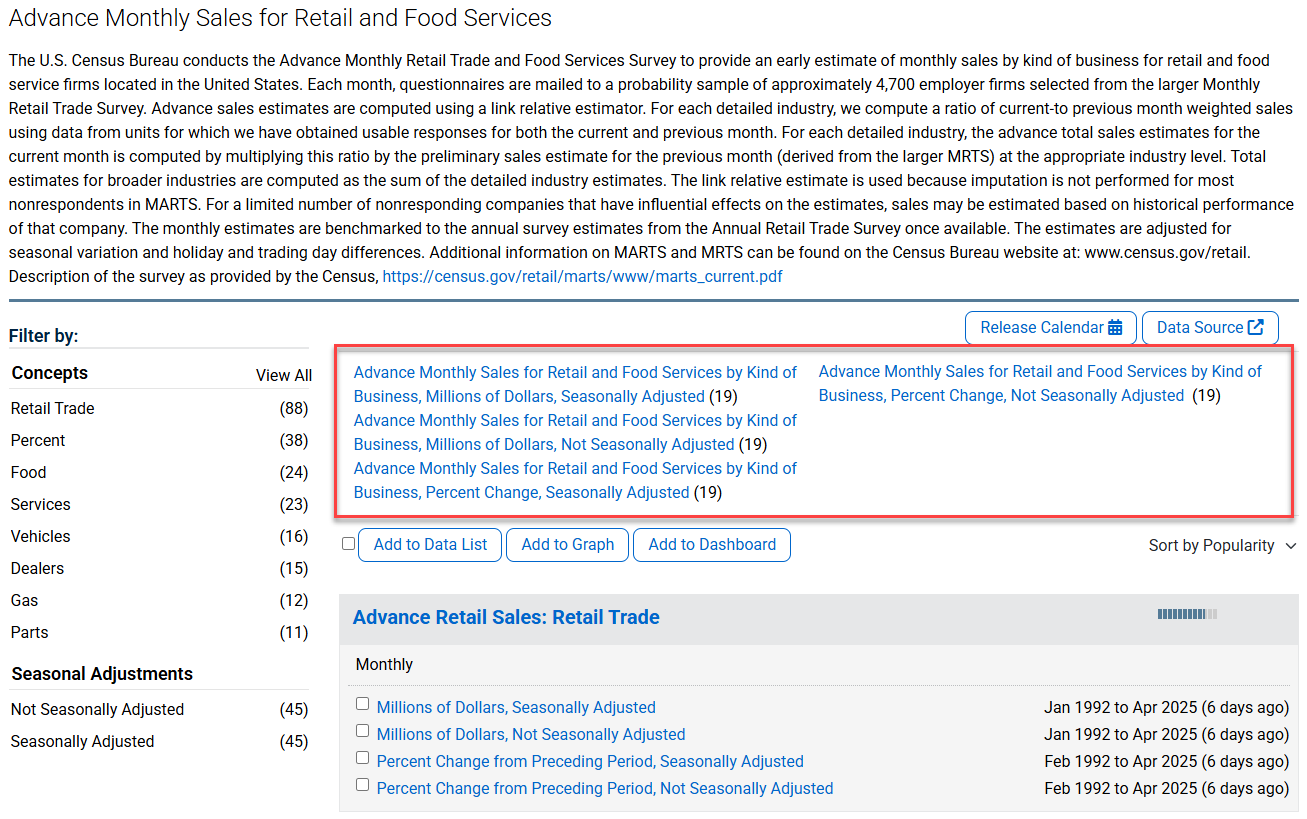Screen dimensions: 1307x819
Task: Click View All next to Concepts
Action: coord(284,375)
